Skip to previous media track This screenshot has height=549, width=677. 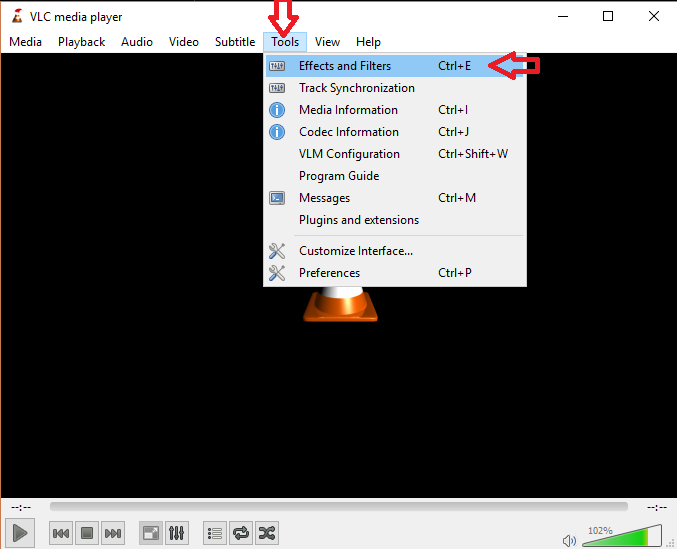click(61, 533)
